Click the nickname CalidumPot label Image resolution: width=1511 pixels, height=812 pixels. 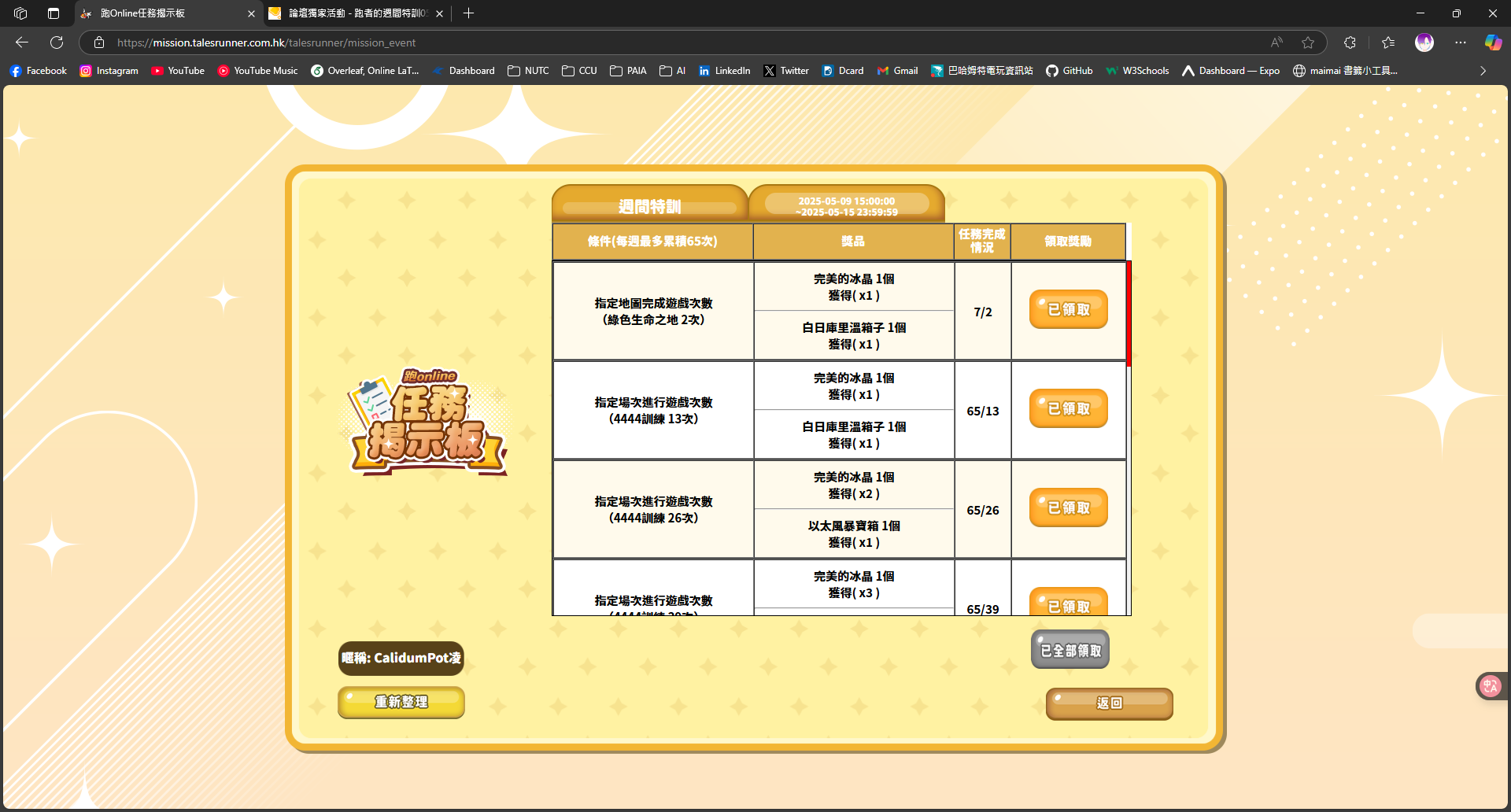pyautogui.click(x=401, y=658)
